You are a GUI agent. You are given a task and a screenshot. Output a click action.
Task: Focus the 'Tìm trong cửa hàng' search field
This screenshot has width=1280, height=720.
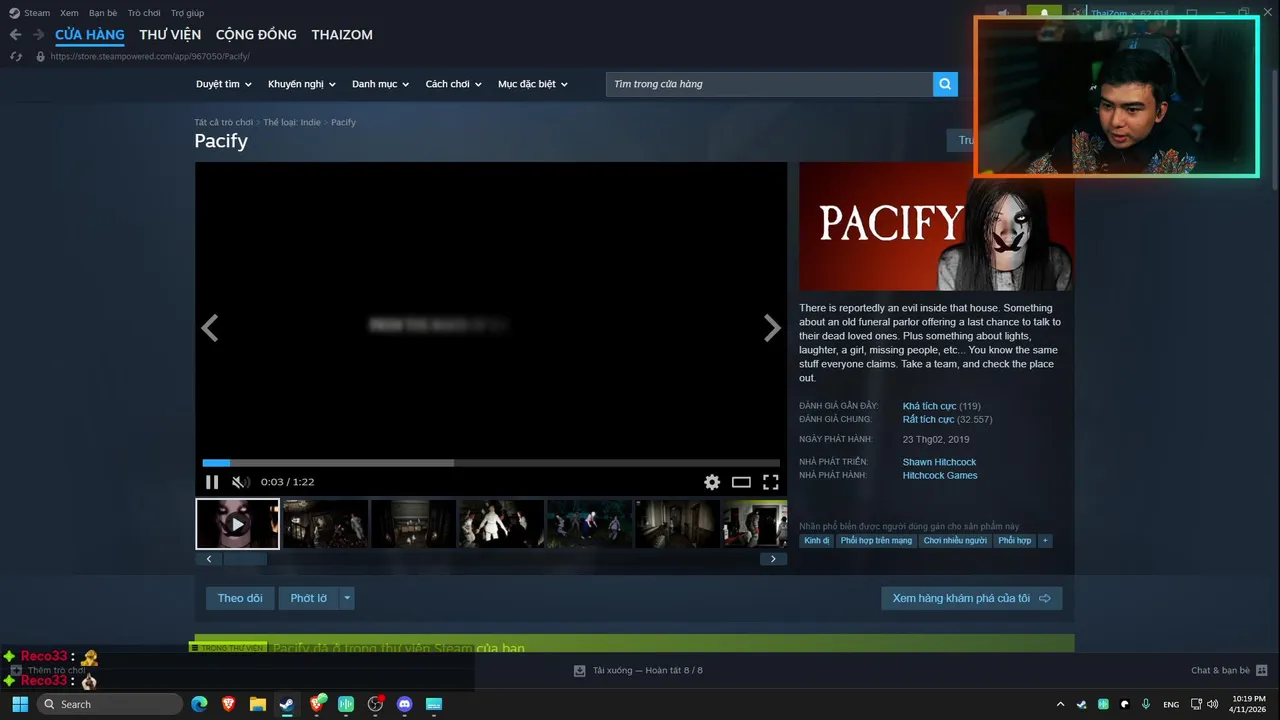(769, 84)
